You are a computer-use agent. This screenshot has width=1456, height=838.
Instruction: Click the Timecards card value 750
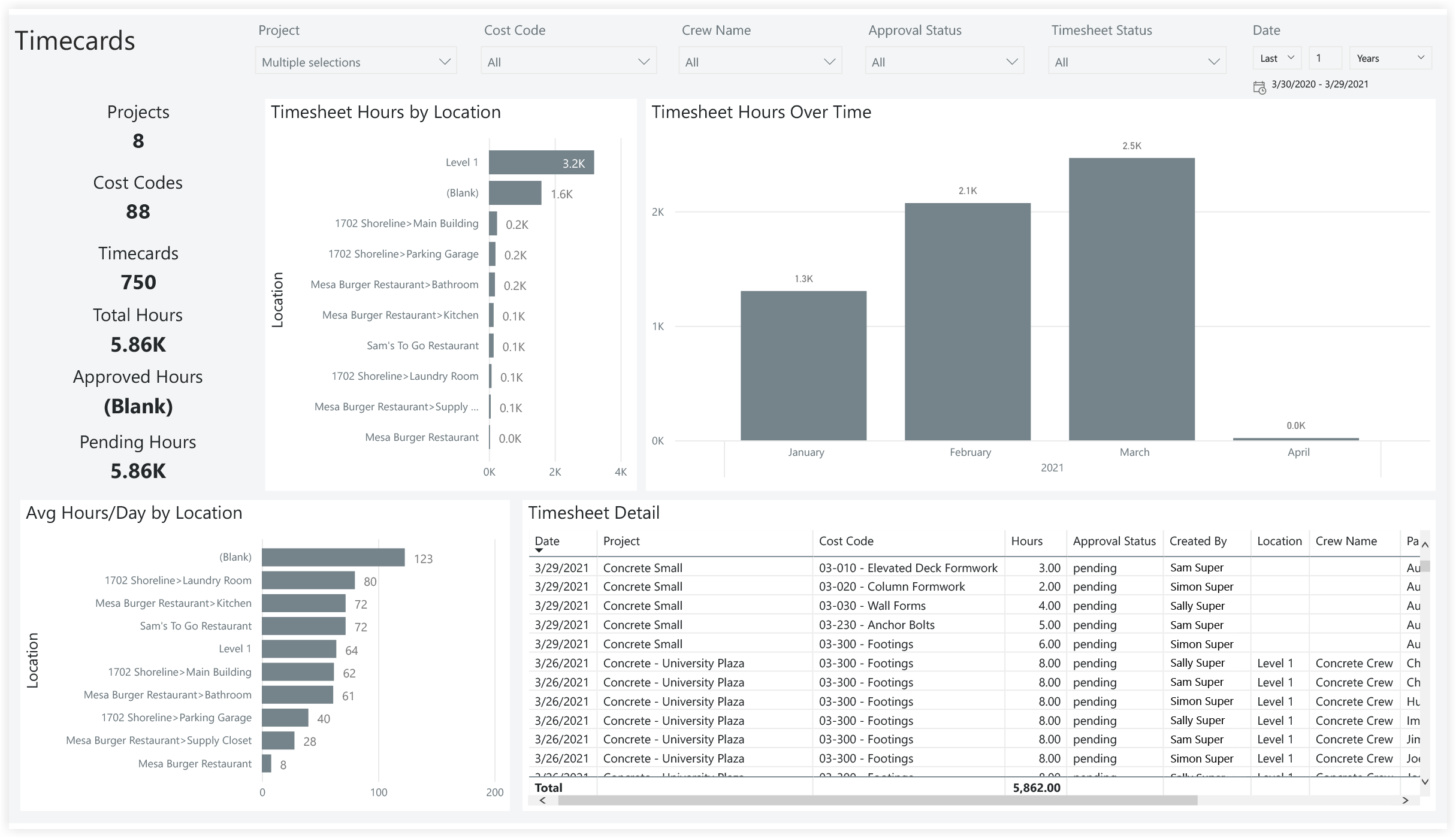tap(138, 282)
